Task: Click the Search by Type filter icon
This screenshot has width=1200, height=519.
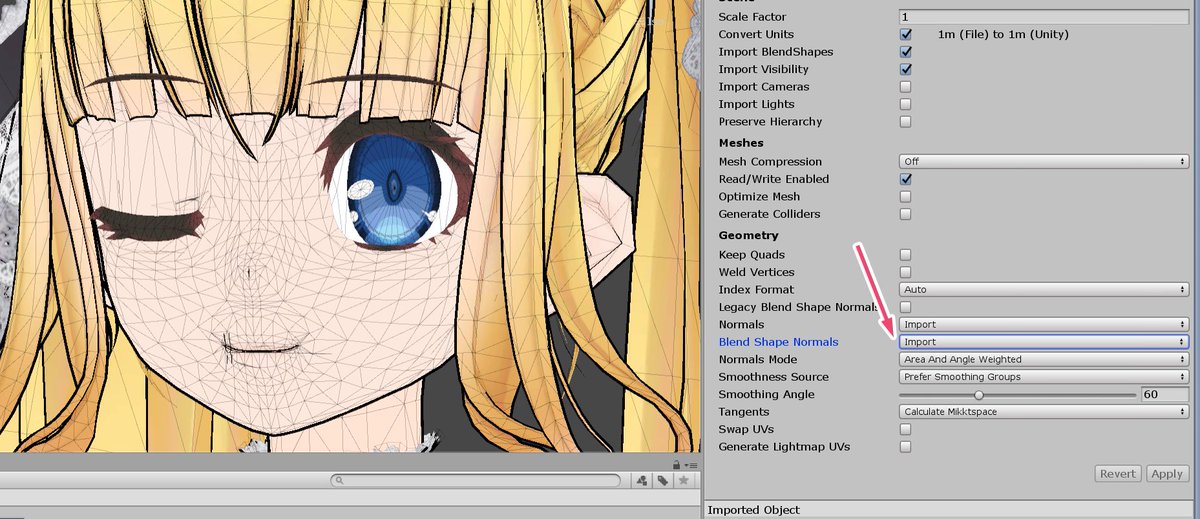Action: tap(642, 481)
